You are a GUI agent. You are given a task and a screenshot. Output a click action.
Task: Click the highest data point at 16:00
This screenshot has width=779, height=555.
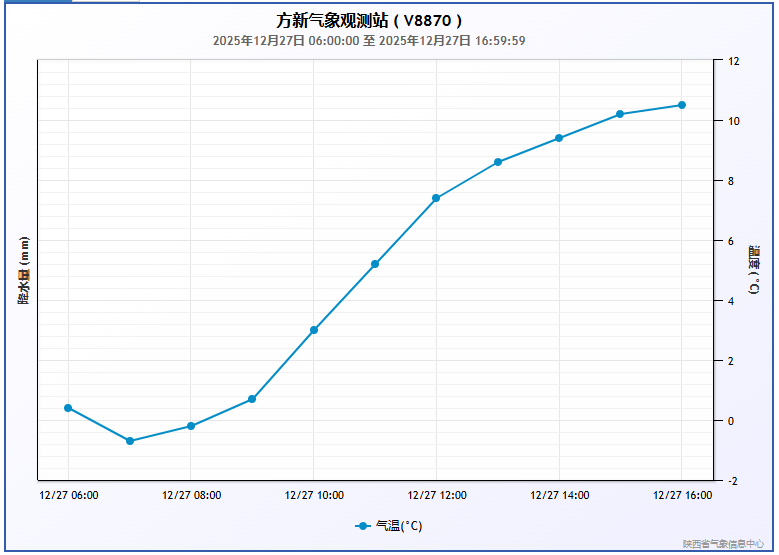(x=682, y=105)
